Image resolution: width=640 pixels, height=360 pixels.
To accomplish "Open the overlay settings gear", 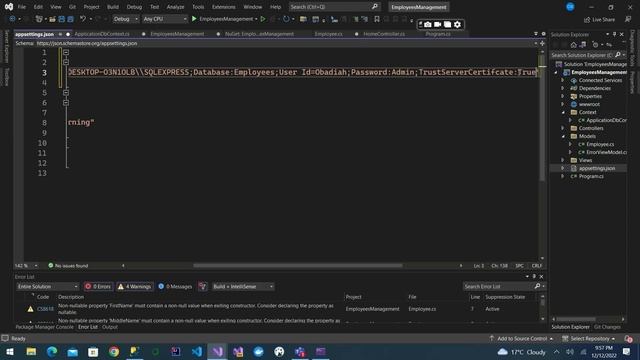I will [x=458, y=24].
